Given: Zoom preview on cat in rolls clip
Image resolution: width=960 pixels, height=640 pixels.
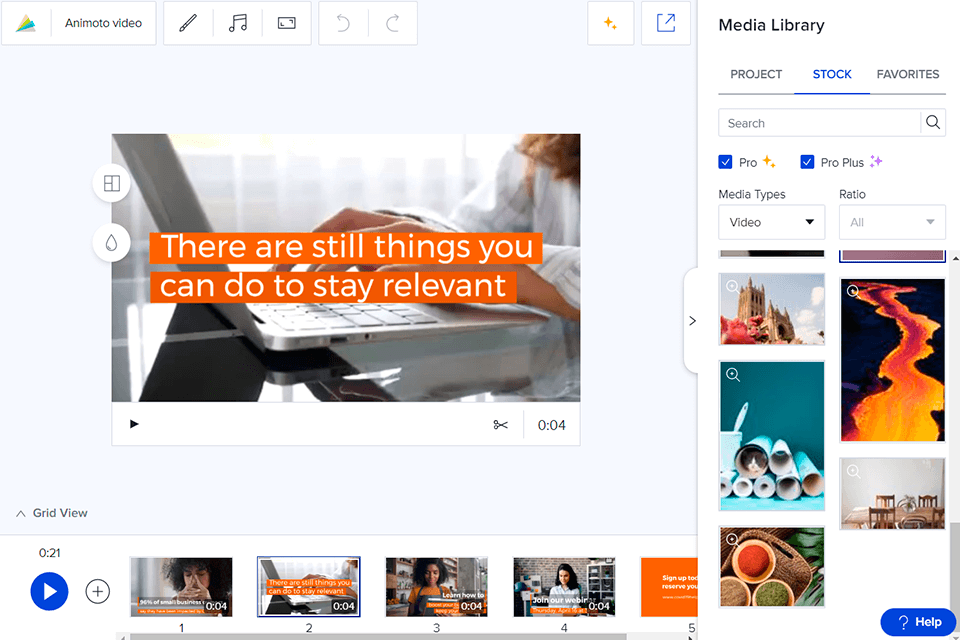Looking at the screenshot, I should pos(733,375).
